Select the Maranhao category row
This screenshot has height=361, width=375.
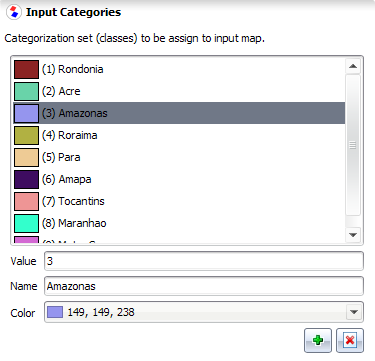[179, 223]
